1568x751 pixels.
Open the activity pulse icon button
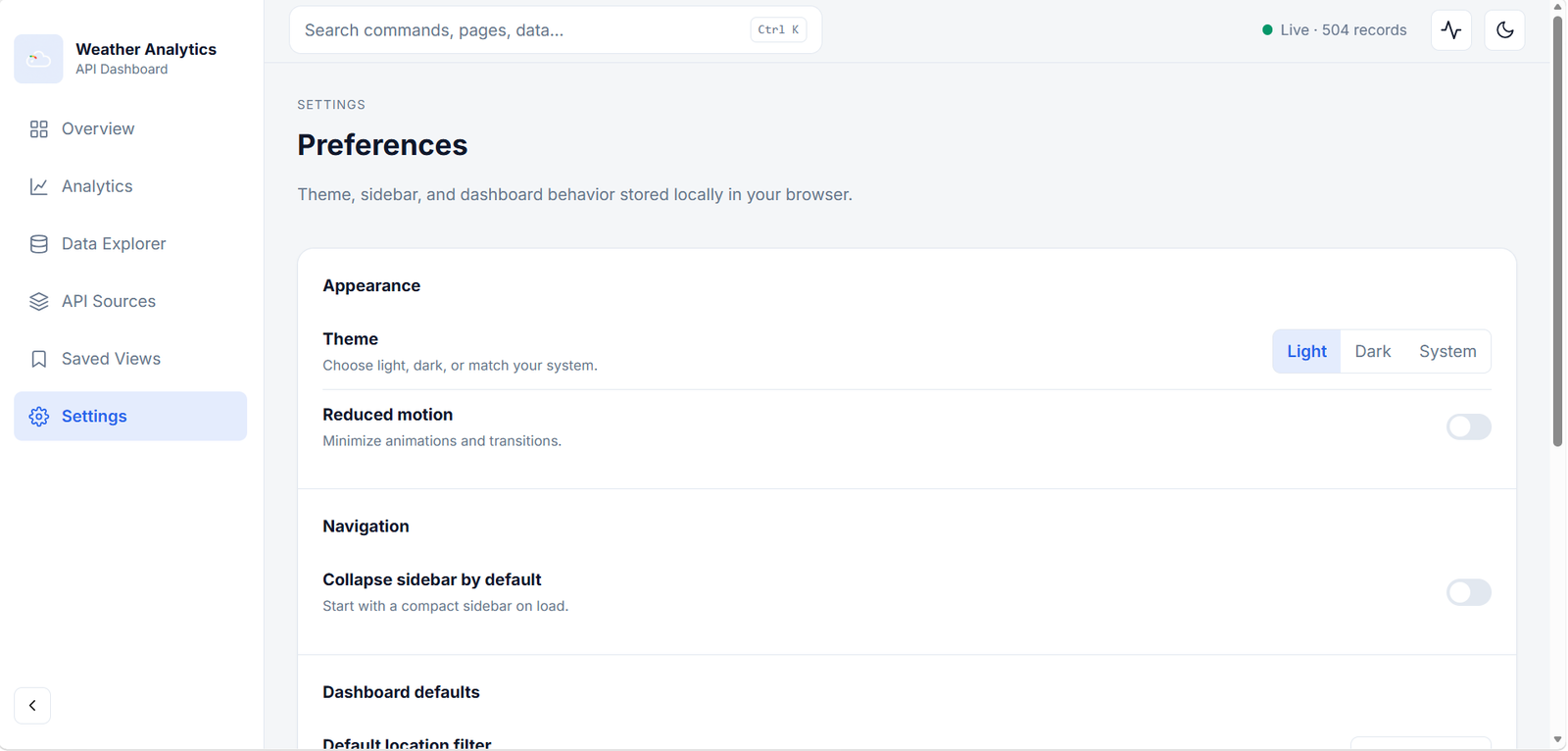(x=1451, y=30)
